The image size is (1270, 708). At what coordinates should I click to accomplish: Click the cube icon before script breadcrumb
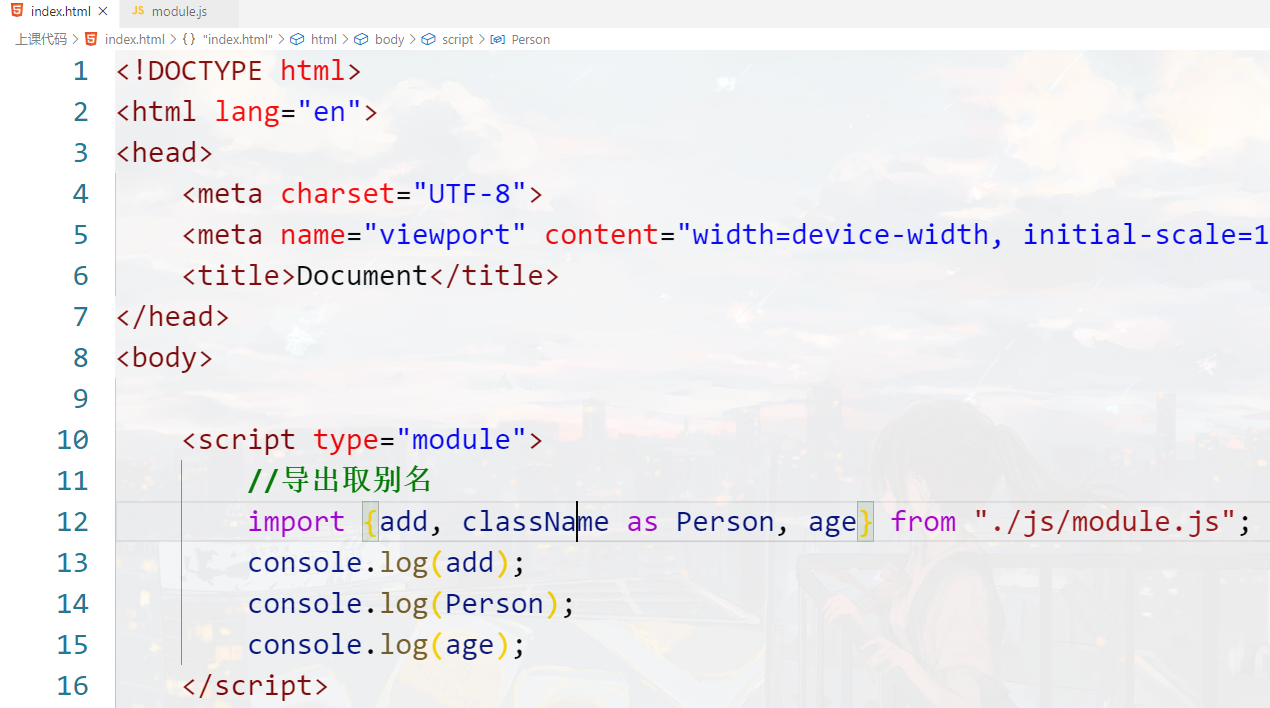(428, 39)
